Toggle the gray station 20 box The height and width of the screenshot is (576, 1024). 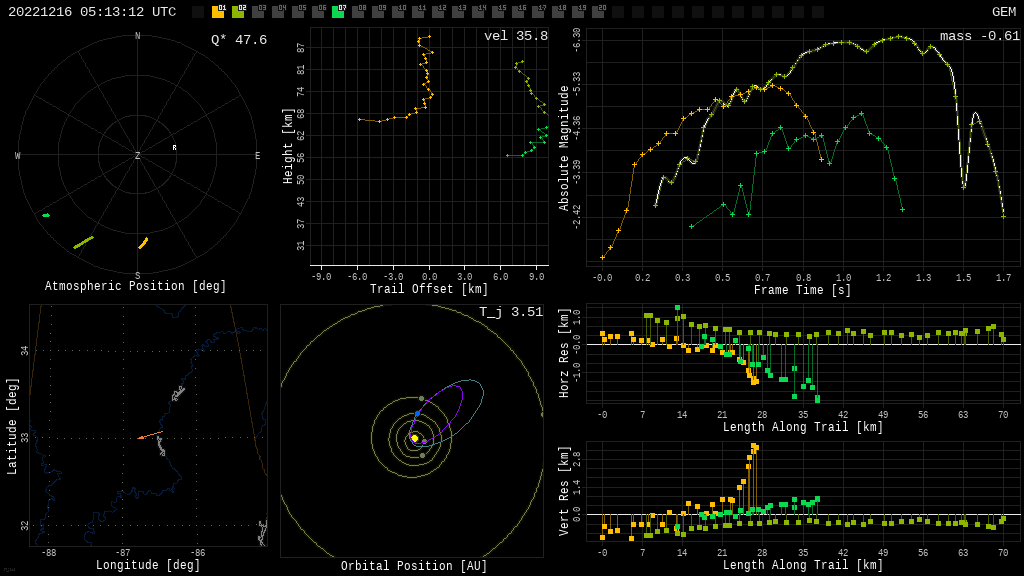[x=598, y=12]
